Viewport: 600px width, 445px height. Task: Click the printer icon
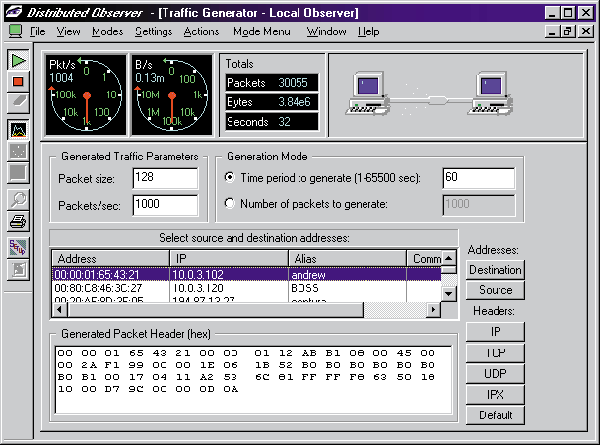pyautogui.click(x=18, y=220)
